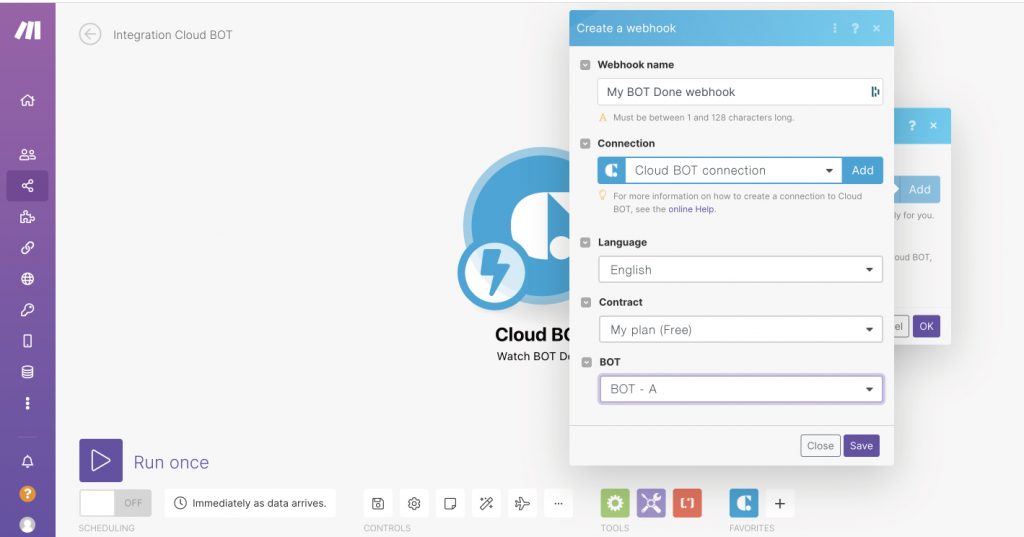Click Add next to Cloud BOT connection
Screen dimensions: 1024x537
[862, 171]
